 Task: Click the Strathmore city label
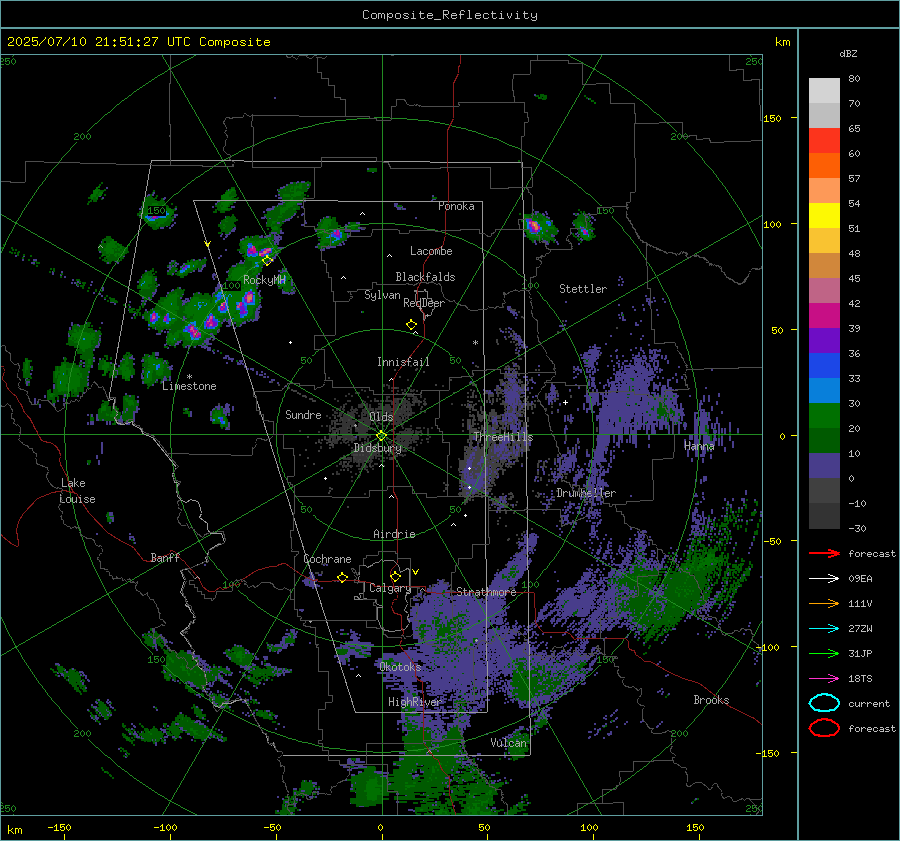[486, 592]
